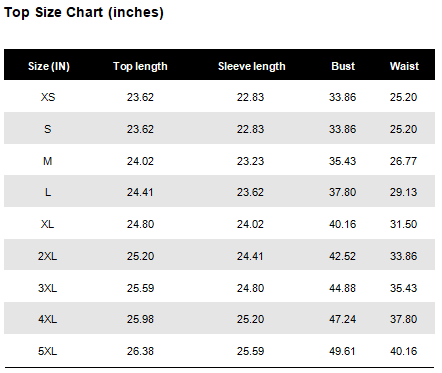Click the 5XL bust value 49.61
442x373 pixels.
click(x=342, y=351)
